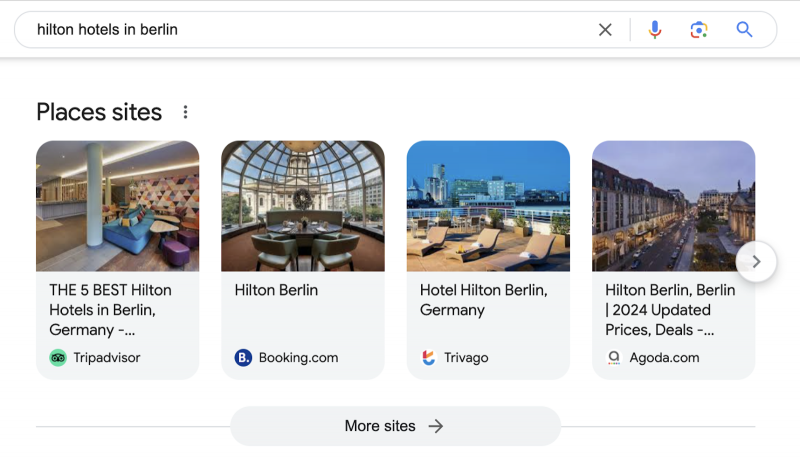
Task: Click the Agoda.com logo icon
Action: [x=614, y=358]
